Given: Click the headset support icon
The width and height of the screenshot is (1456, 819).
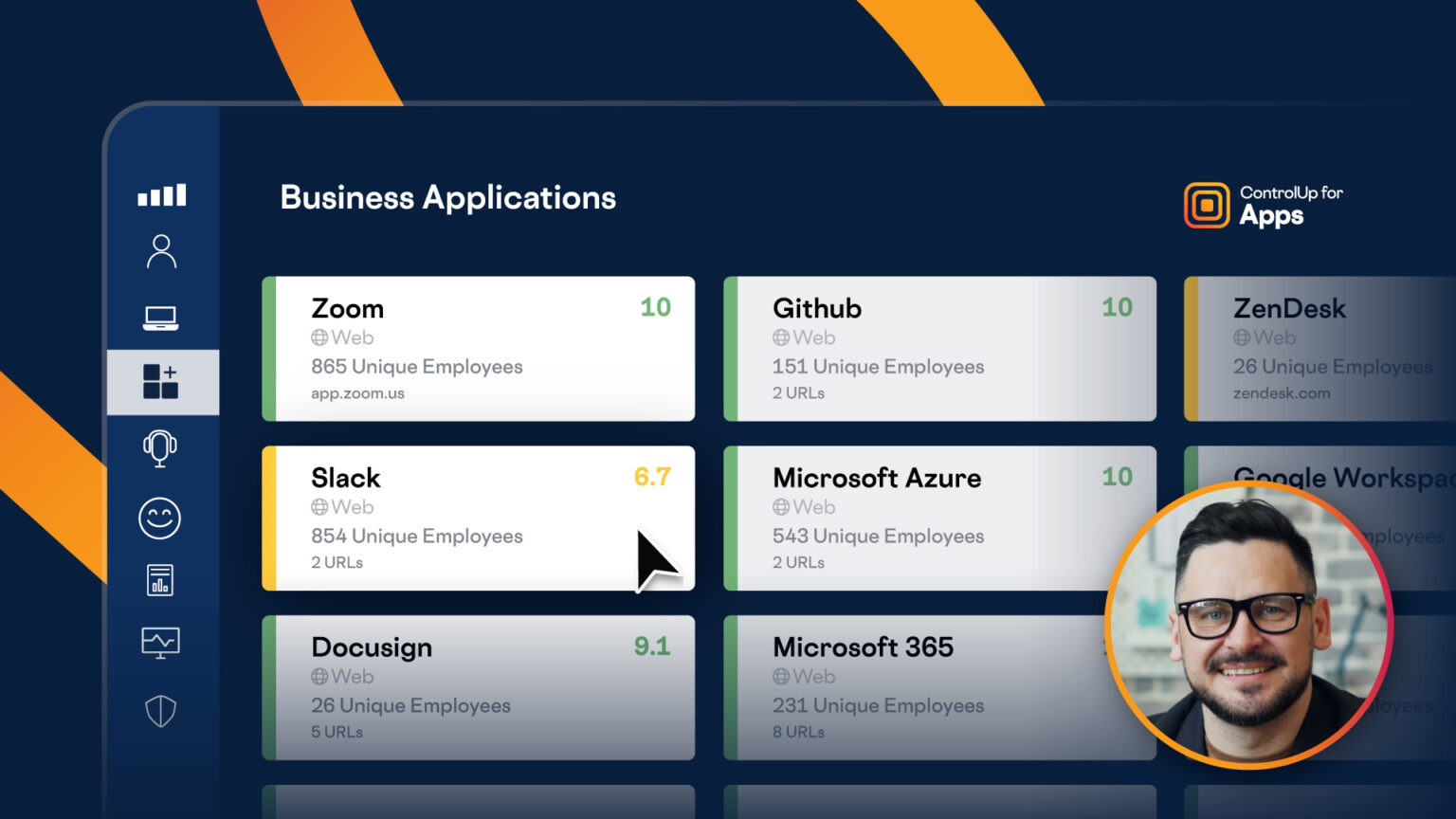Looking at the screenshot, I should (160, 447).
